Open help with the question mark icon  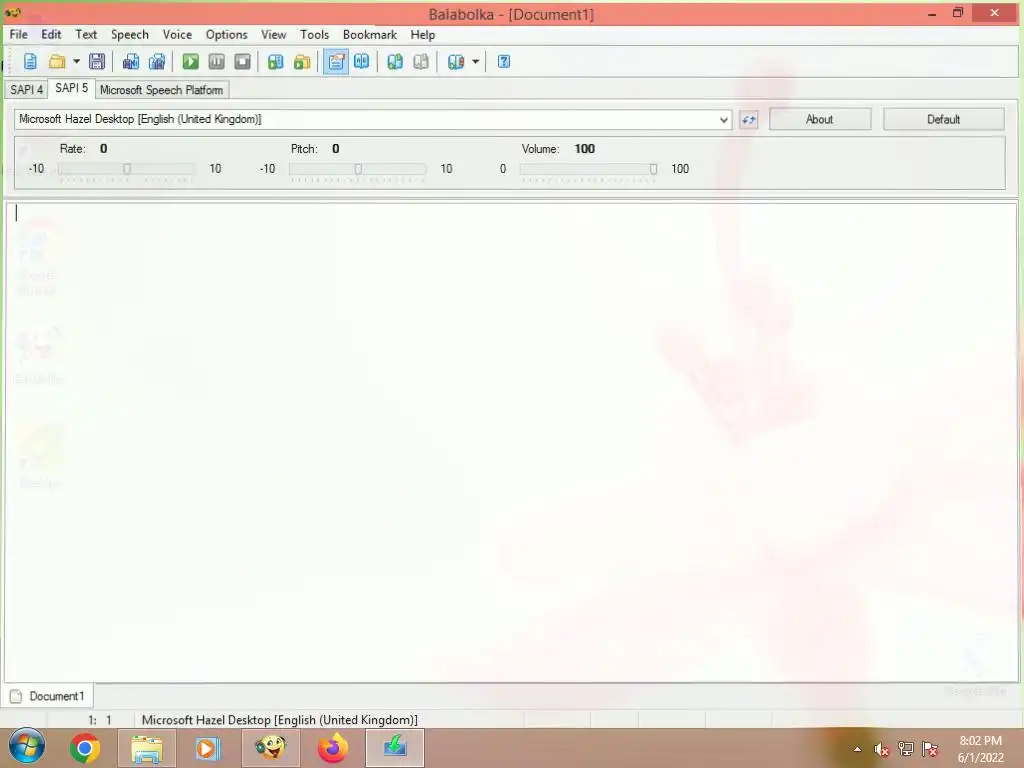coord(504,62)
